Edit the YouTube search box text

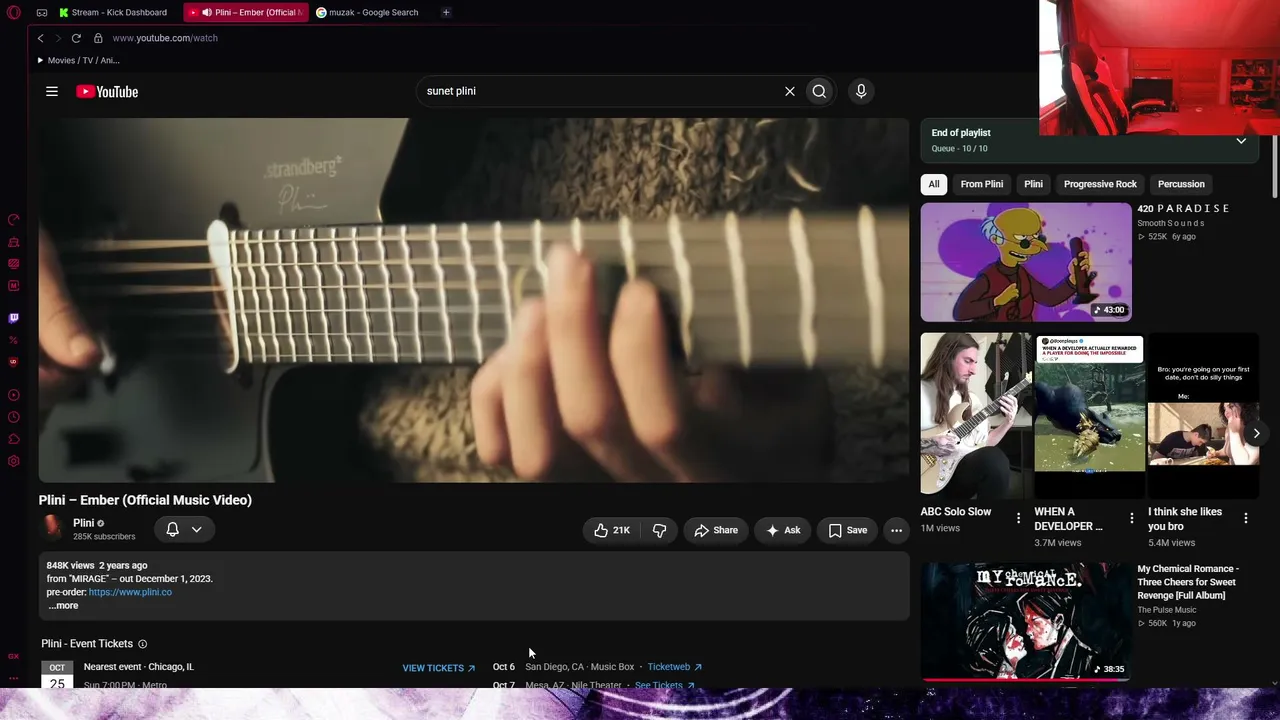coord(600,91)
